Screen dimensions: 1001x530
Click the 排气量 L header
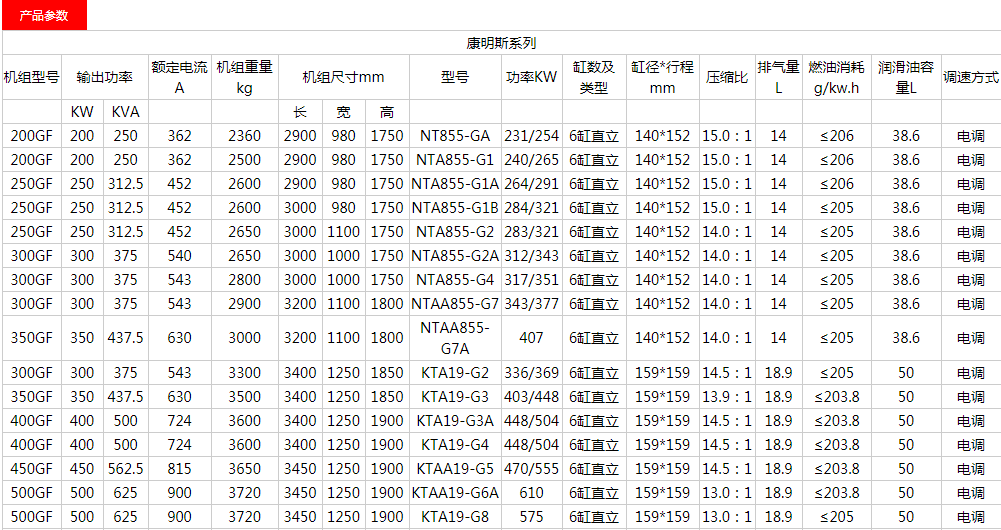[778, 77]
